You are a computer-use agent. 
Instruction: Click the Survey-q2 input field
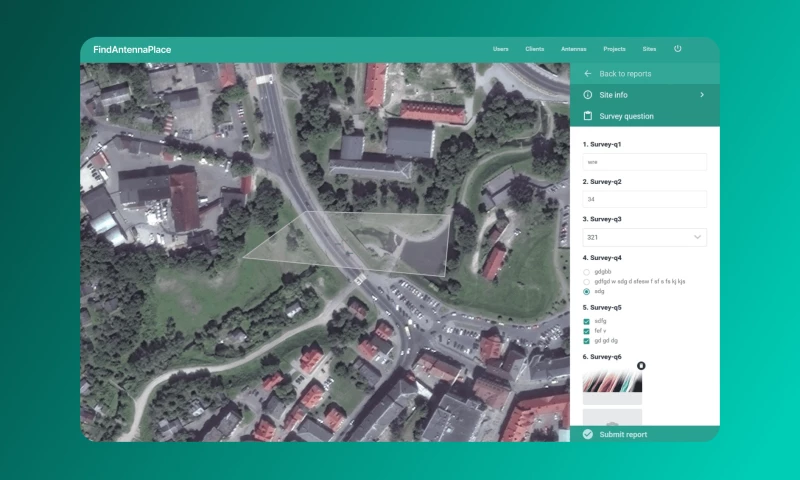click(x=645, y=199)
